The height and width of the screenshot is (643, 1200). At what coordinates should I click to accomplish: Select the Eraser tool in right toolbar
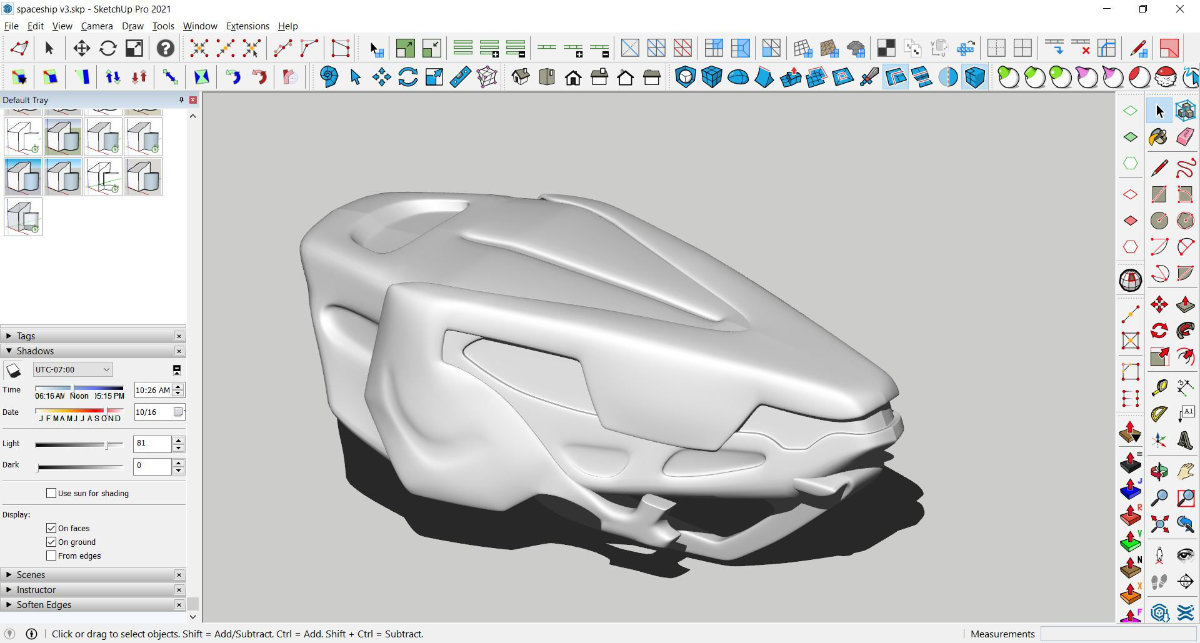[x=1186, y=137]
